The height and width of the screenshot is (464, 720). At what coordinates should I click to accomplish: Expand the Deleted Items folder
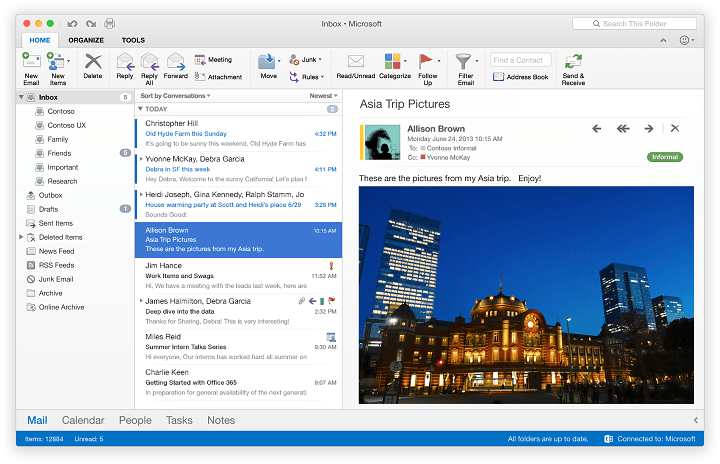(x=21, y=237)
